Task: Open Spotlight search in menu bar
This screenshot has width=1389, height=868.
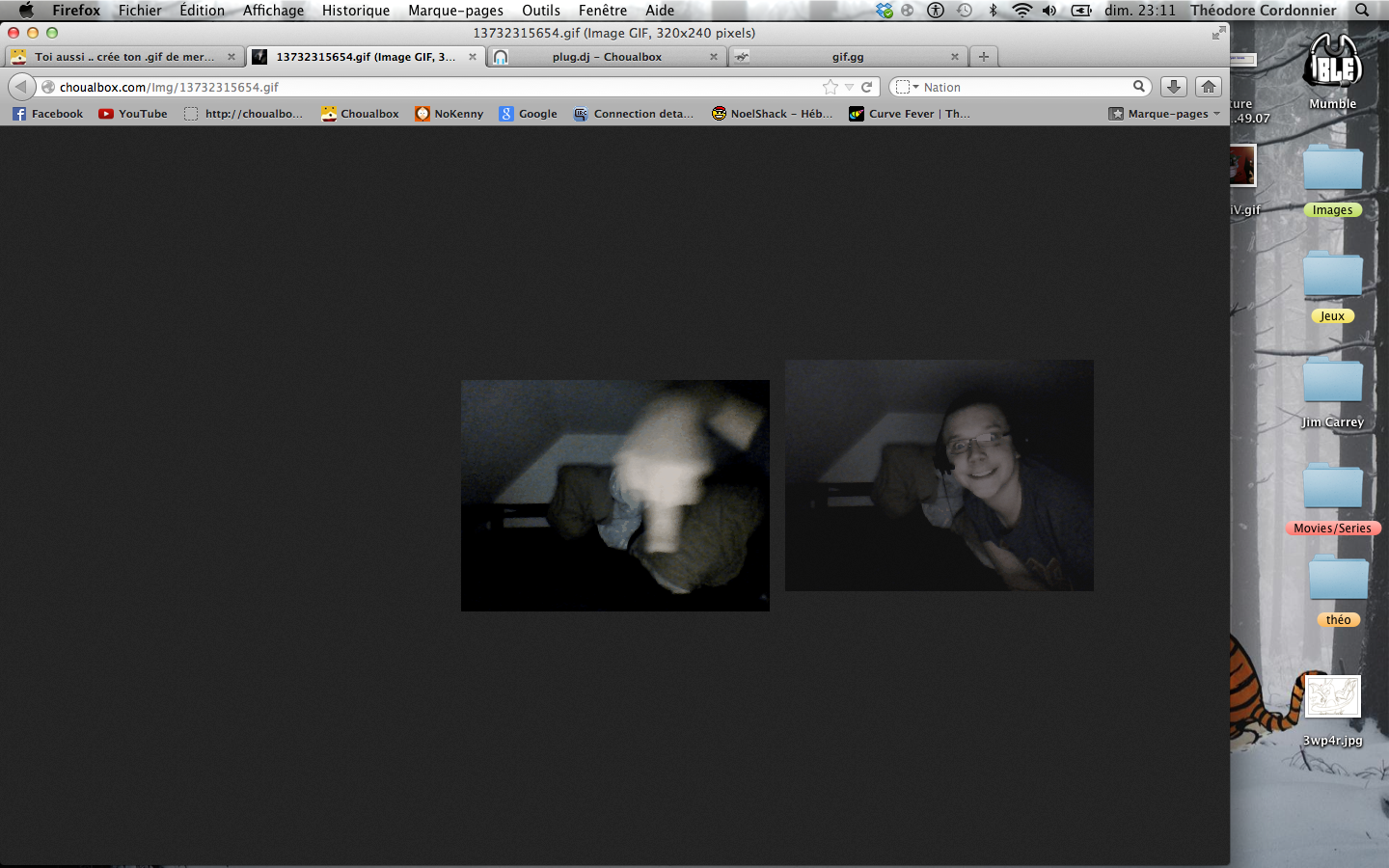Action: point(1362,11)
